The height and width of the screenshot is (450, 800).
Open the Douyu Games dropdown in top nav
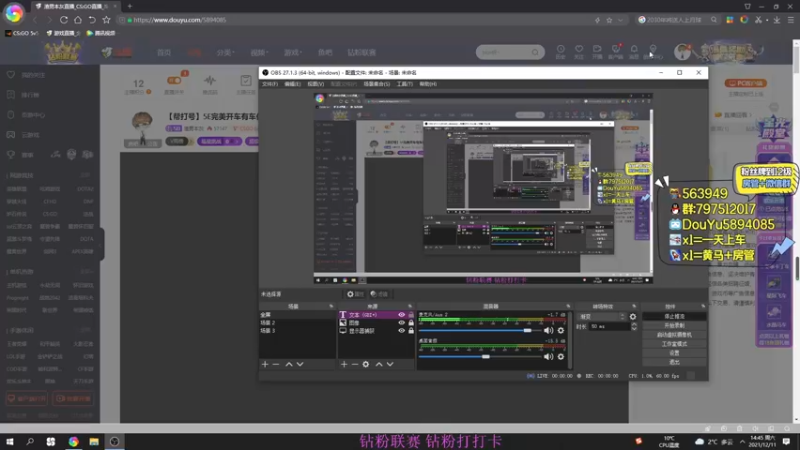point(292,53)
